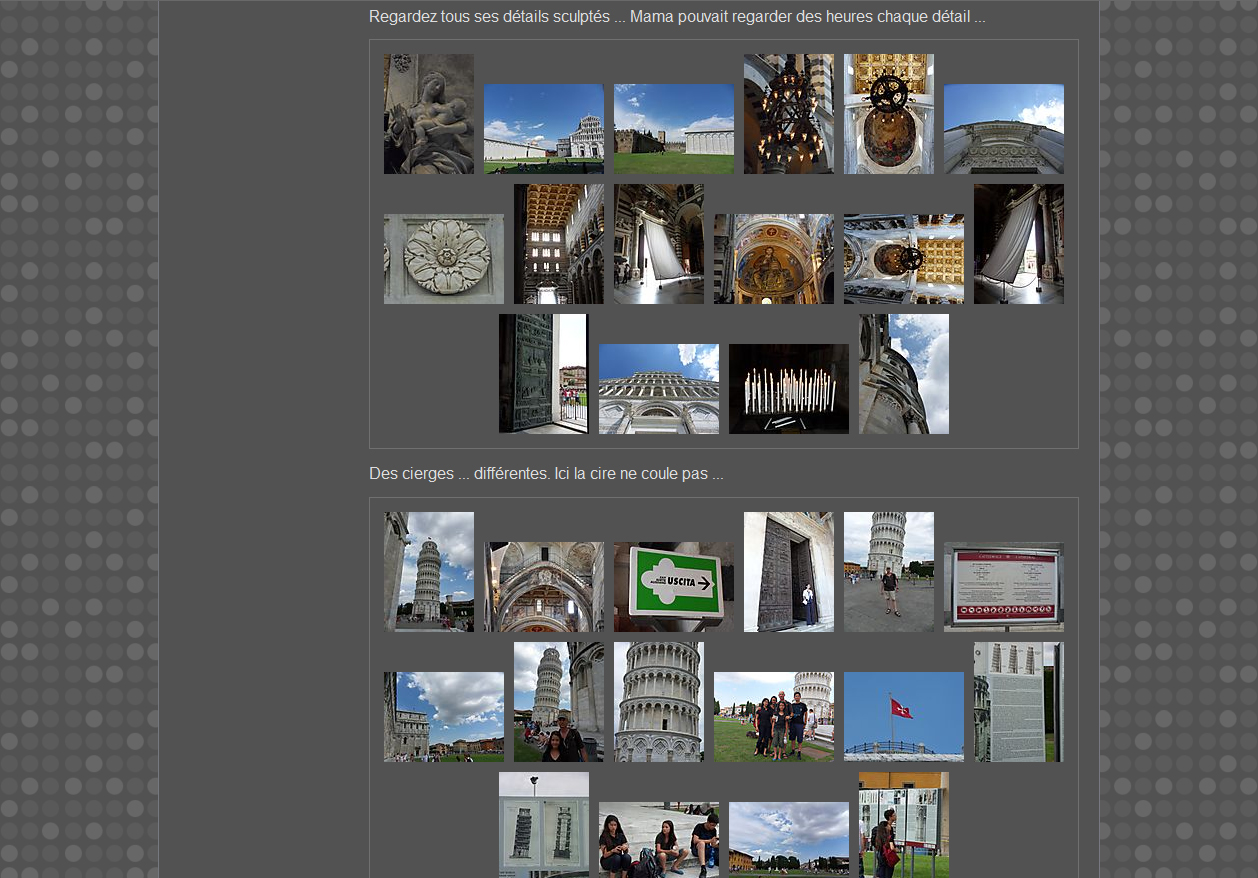Screen dimensions: 1258x878
Task: Open the golden apse mosaic thumbnail
Action: coord(773,258)
